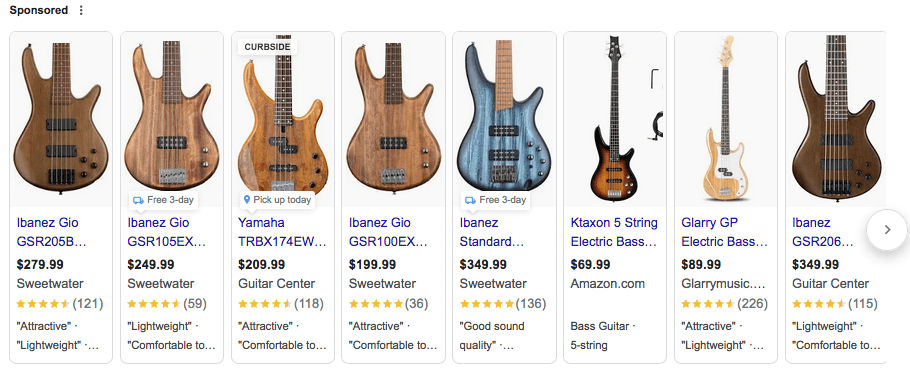Click the $209.99 price on the Yamaha listing
The width and height of the screenshot is (910, 370).
click(x=261, y=265)
